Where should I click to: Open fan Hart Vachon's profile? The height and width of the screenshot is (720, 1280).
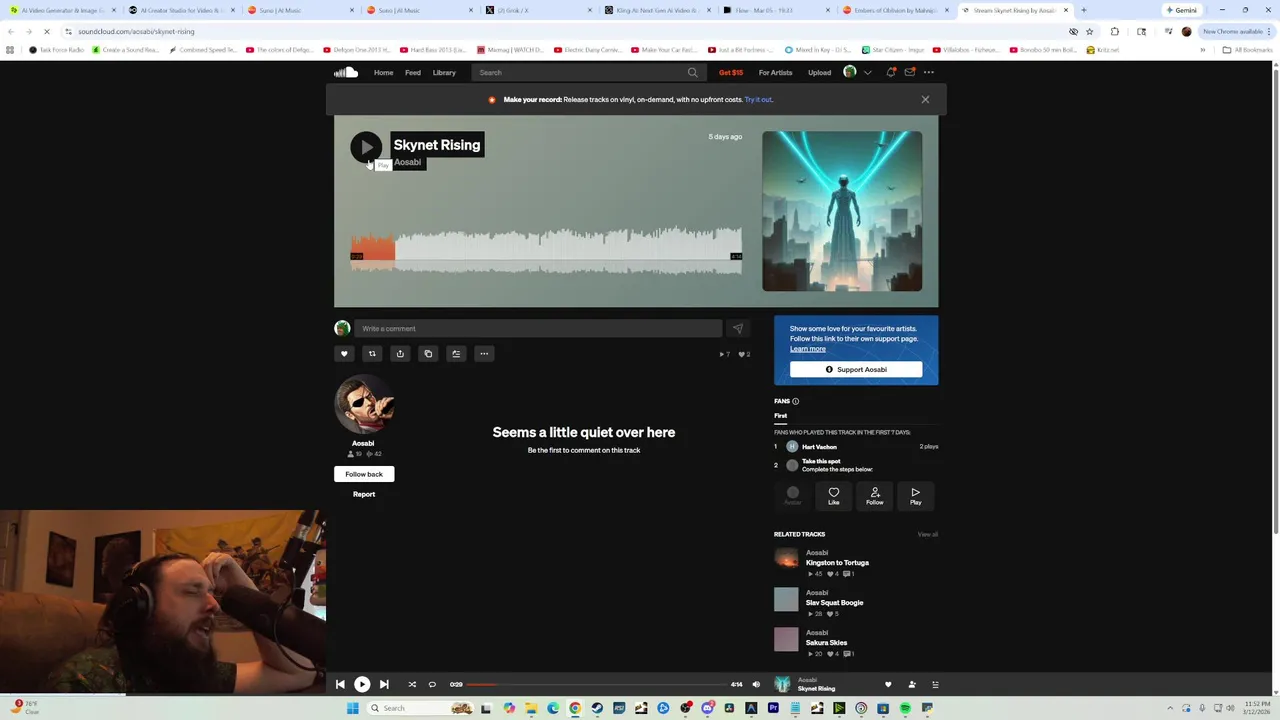click(819, 447)
